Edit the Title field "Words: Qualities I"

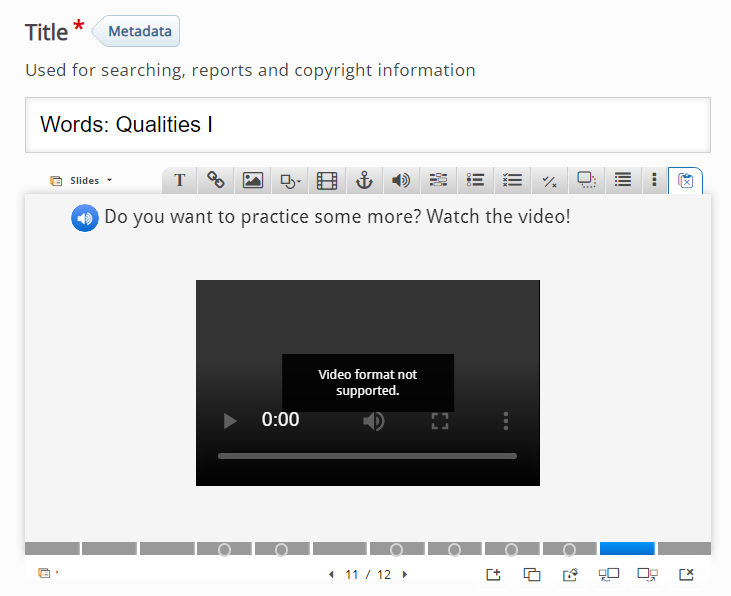click(368, 125)
